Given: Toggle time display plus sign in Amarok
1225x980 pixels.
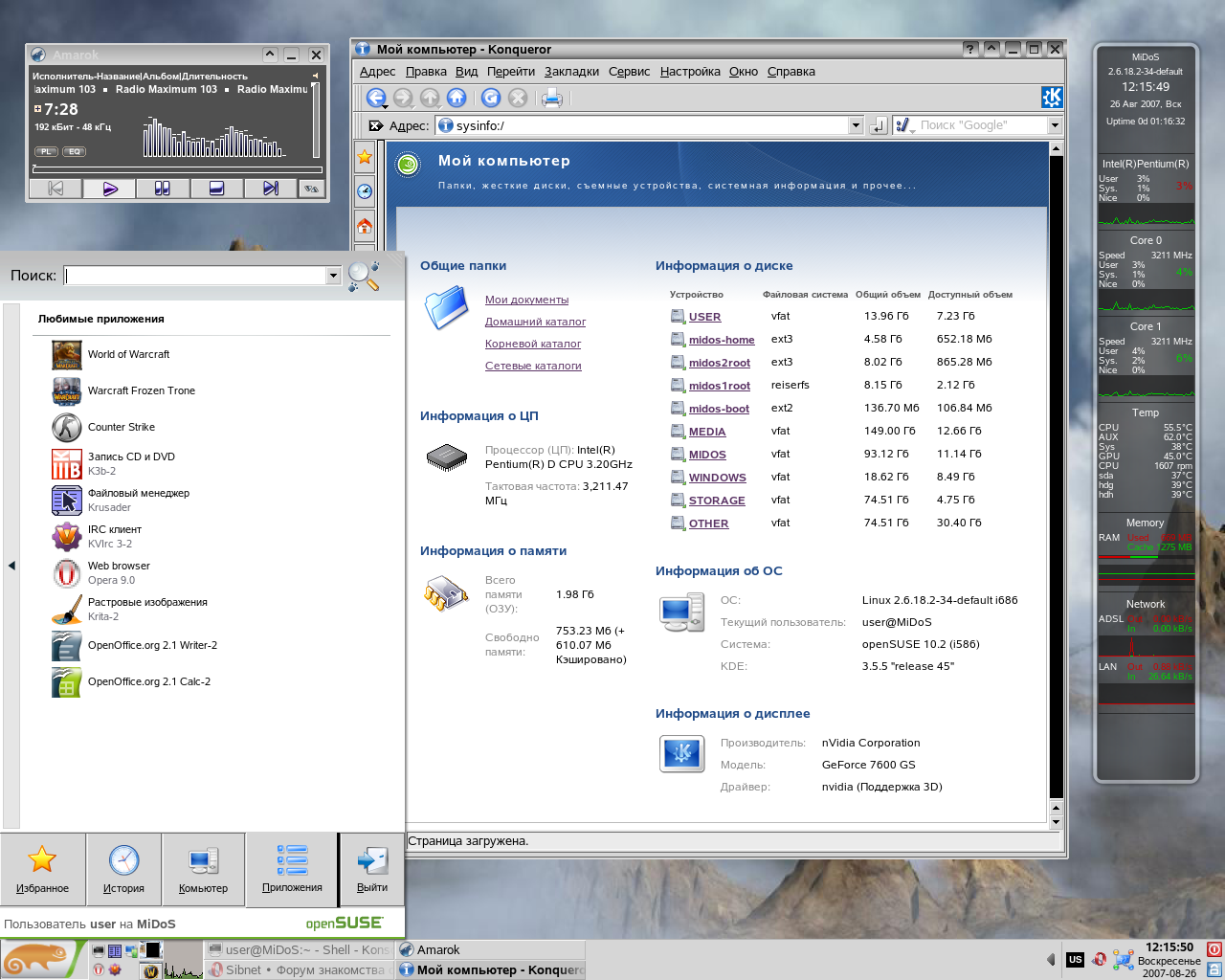Looking at the screenshot, I should 37,109.
